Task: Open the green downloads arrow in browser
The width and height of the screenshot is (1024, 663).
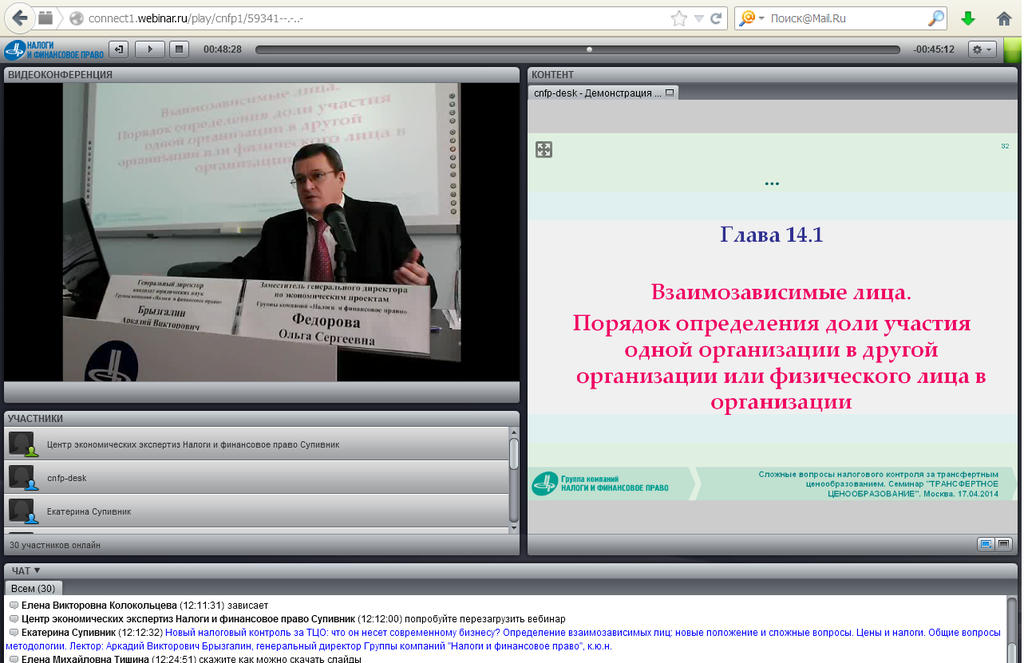Action: pos(967,18)
